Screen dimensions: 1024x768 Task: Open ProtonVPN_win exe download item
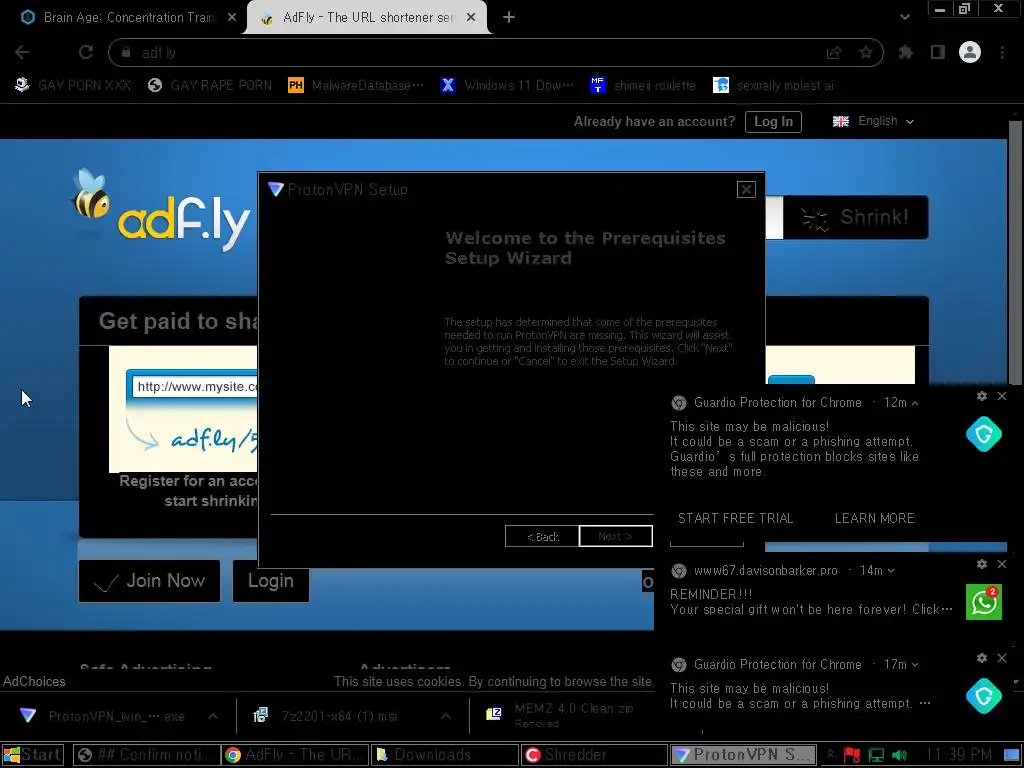103,716
